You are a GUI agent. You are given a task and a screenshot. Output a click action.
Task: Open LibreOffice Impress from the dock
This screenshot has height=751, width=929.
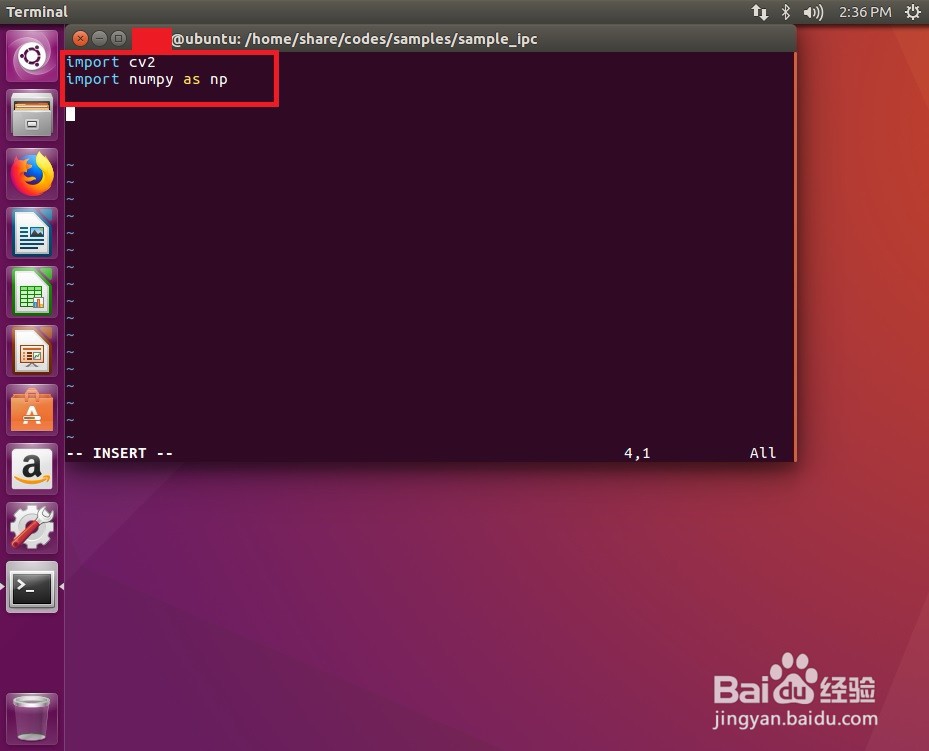(32, 350)
